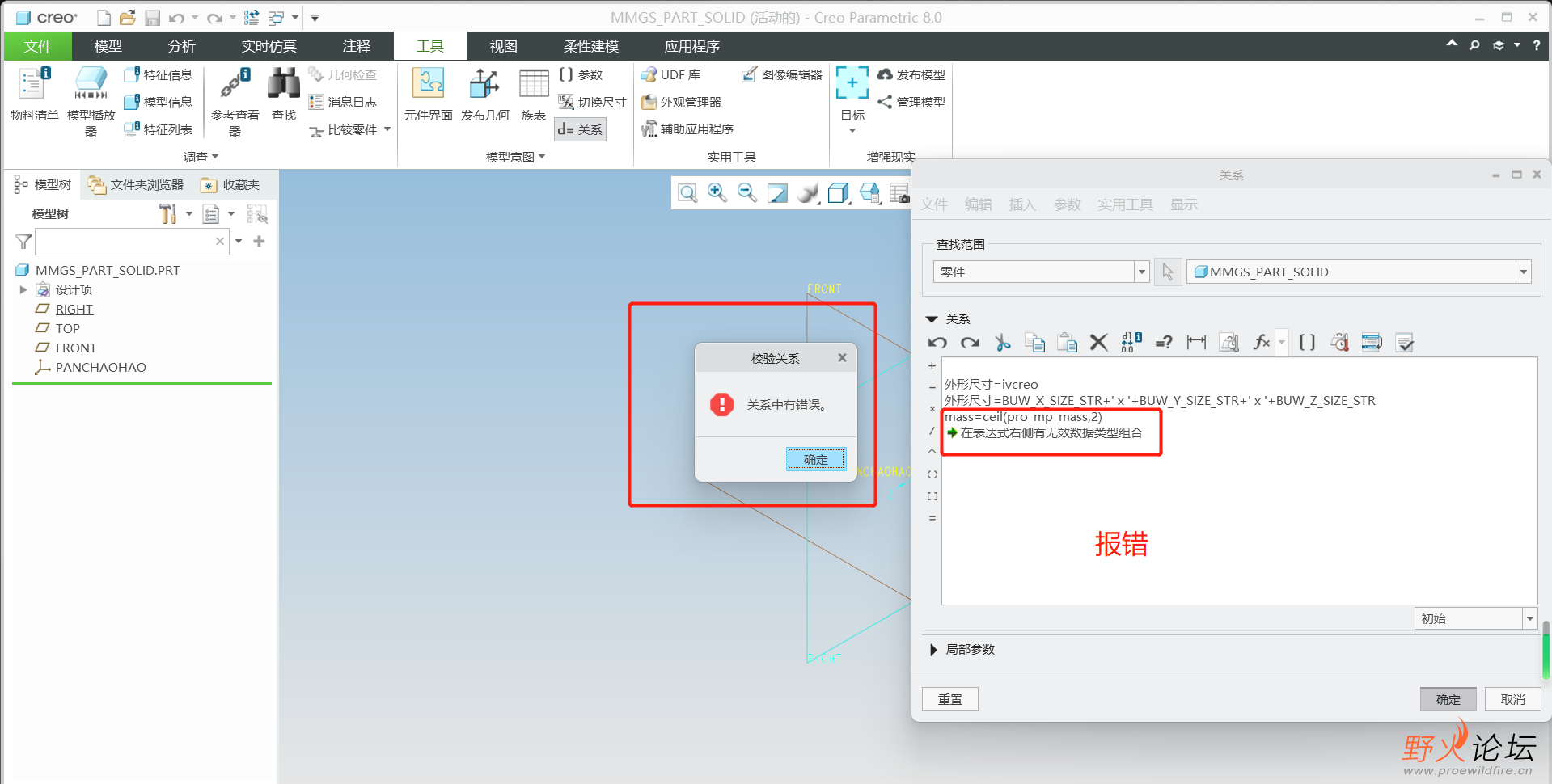
Task: Click the Delete X icon in 关系 toolbar
Action: click(1098, 343)
